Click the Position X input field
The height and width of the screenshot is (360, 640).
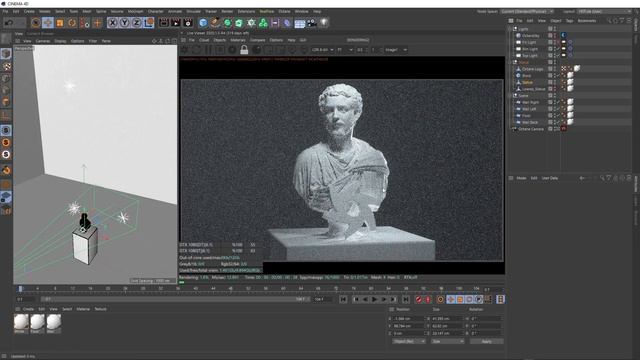409,318
